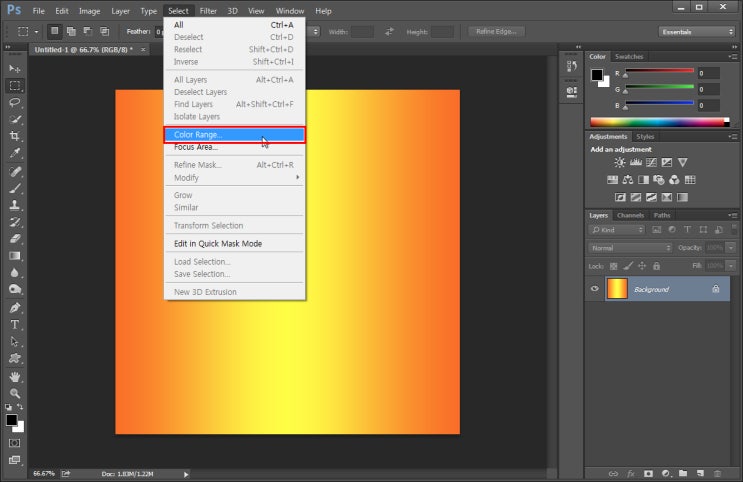Open the layer blend mode Normal dropdown
The width and height of the screenshot is (743, 482).
click(x=630, y=248)
